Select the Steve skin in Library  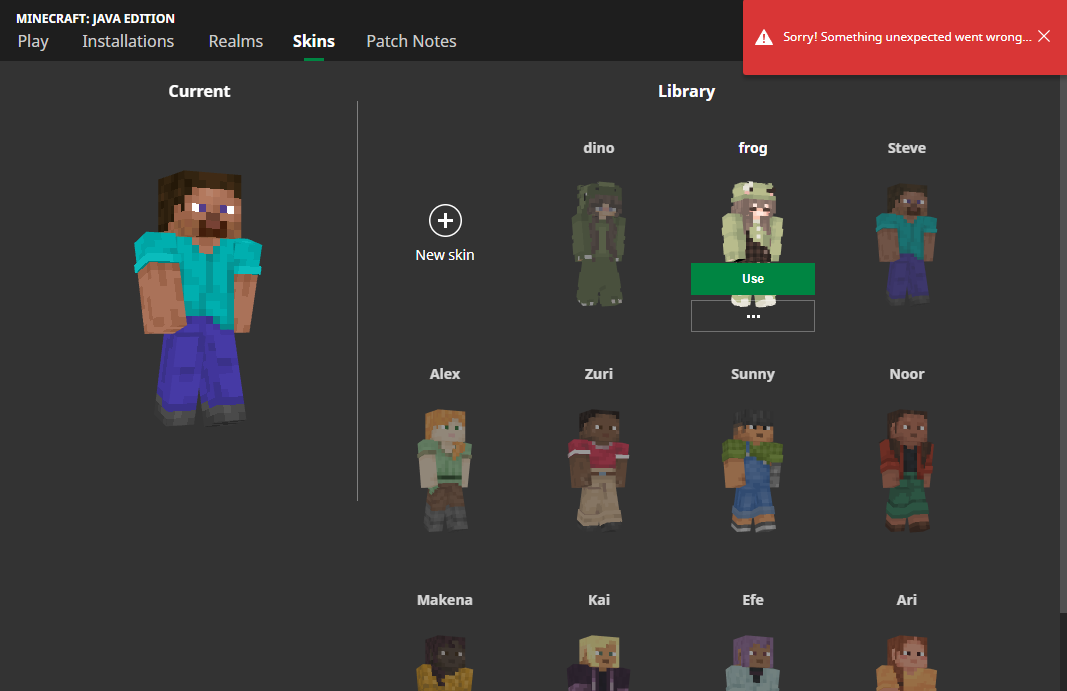[x=907, y=243]
